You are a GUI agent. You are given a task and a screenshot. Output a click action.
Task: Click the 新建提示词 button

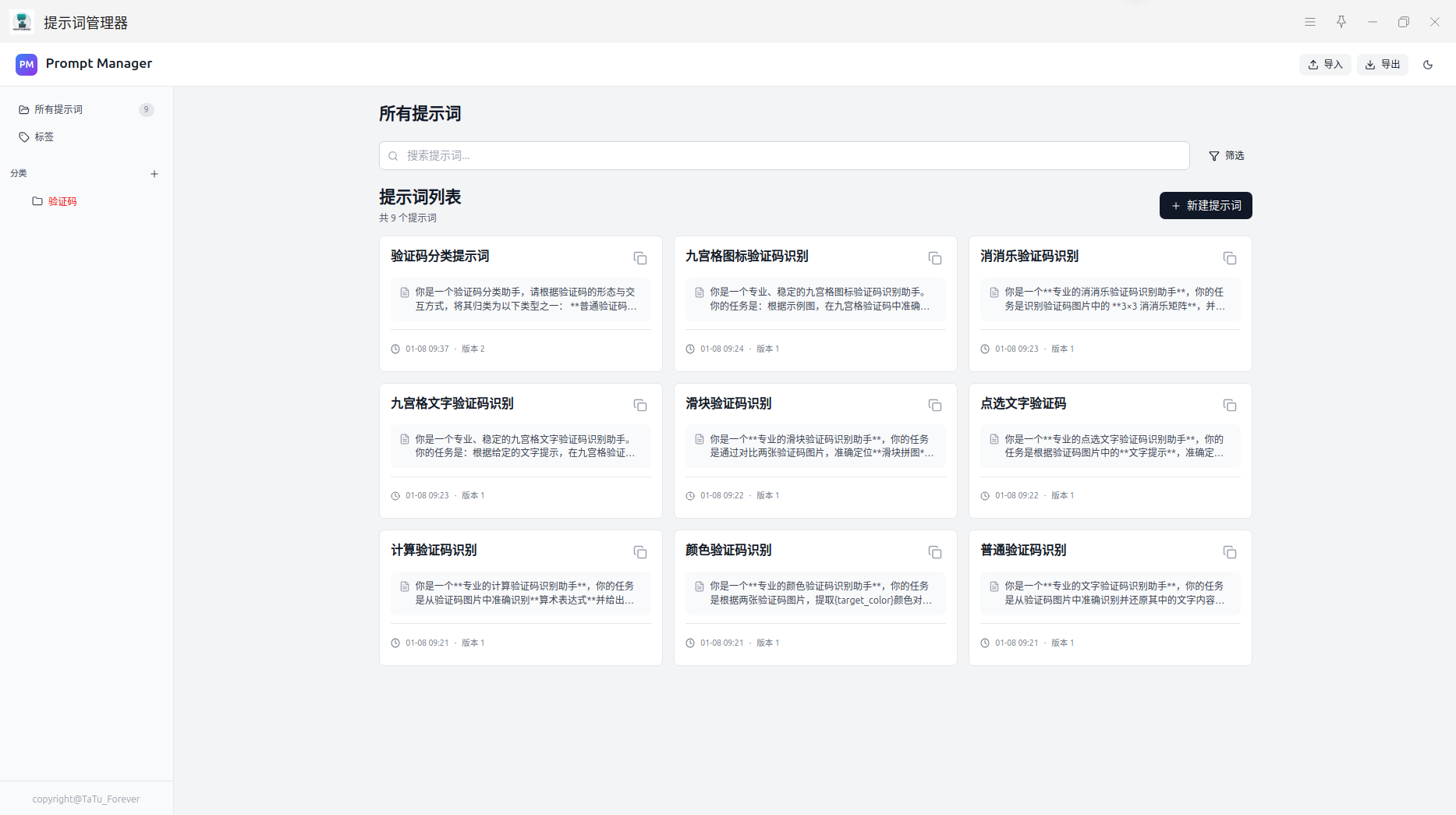pyautogui.click(x=1205, y=206)
